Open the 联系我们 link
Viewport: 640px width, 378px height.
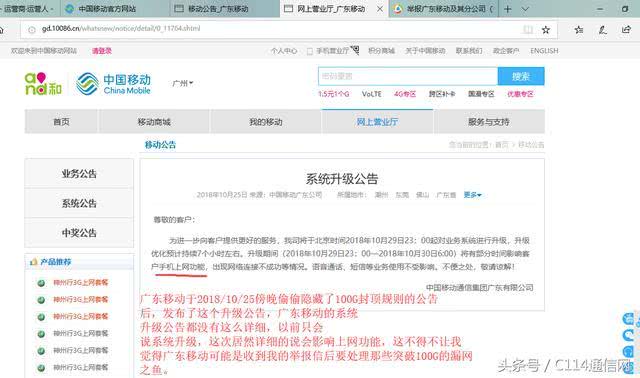(x=469, y=51)
